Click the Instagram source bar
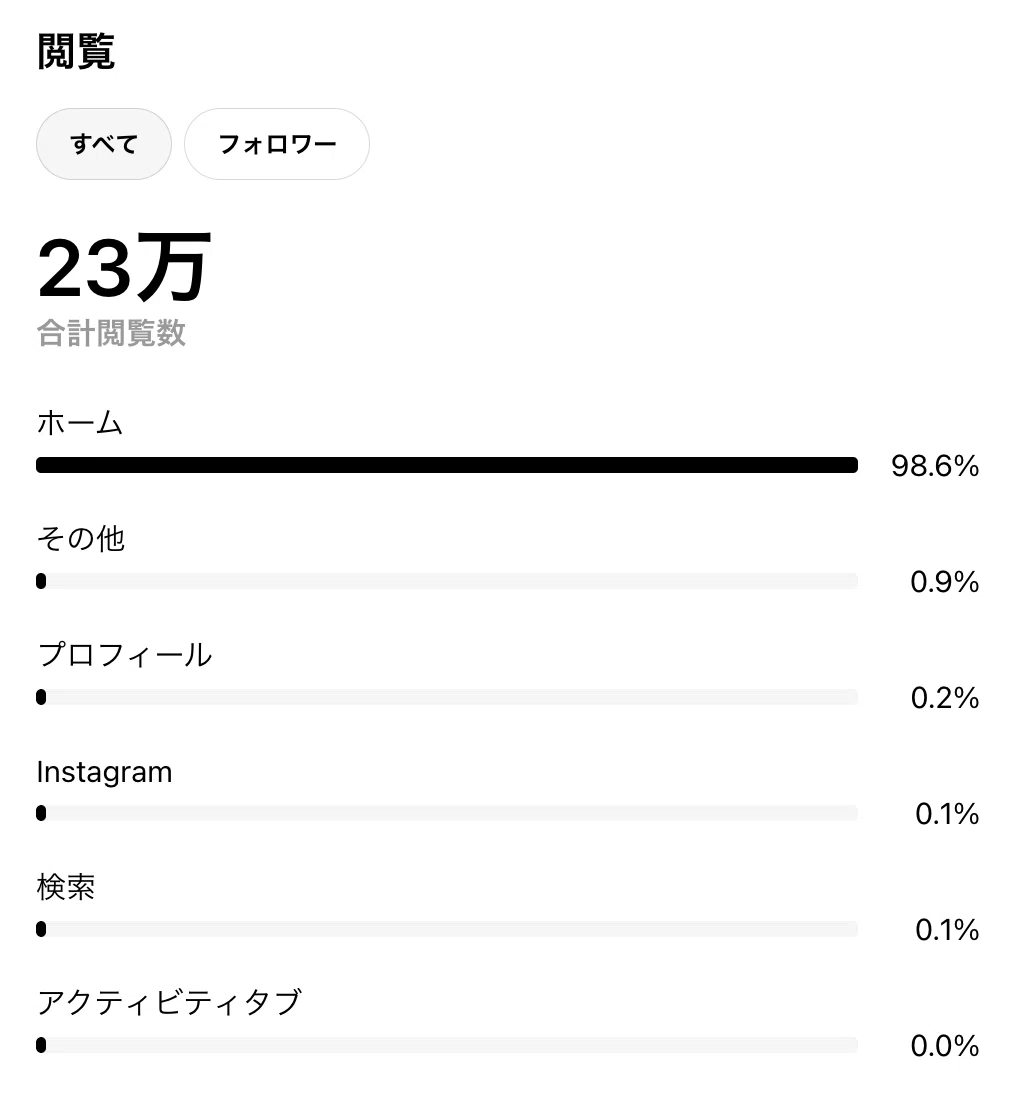 447,813
